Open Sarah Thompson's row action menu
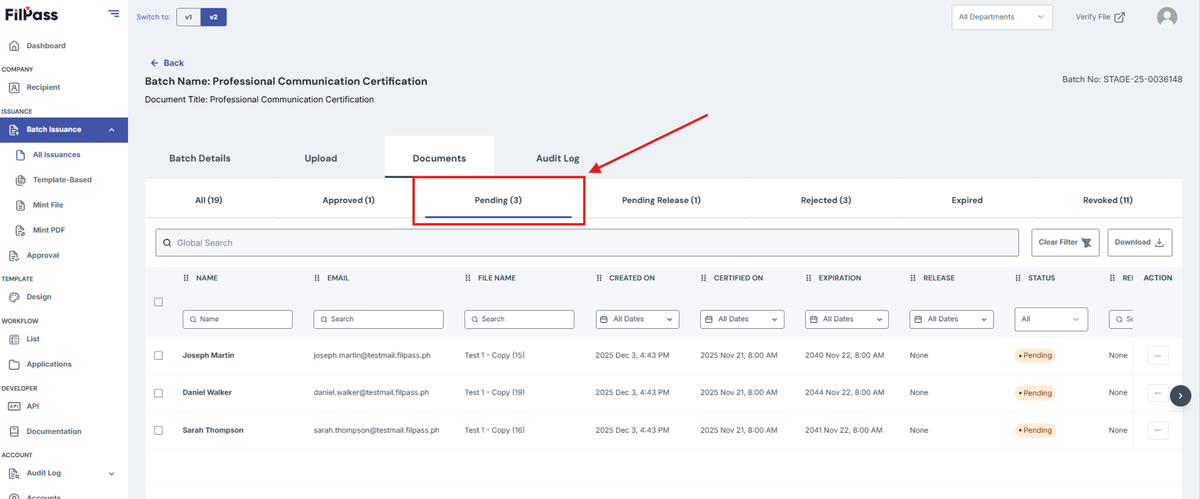This screenshot has height=499, width=1200. click(x=1158, y=430)
